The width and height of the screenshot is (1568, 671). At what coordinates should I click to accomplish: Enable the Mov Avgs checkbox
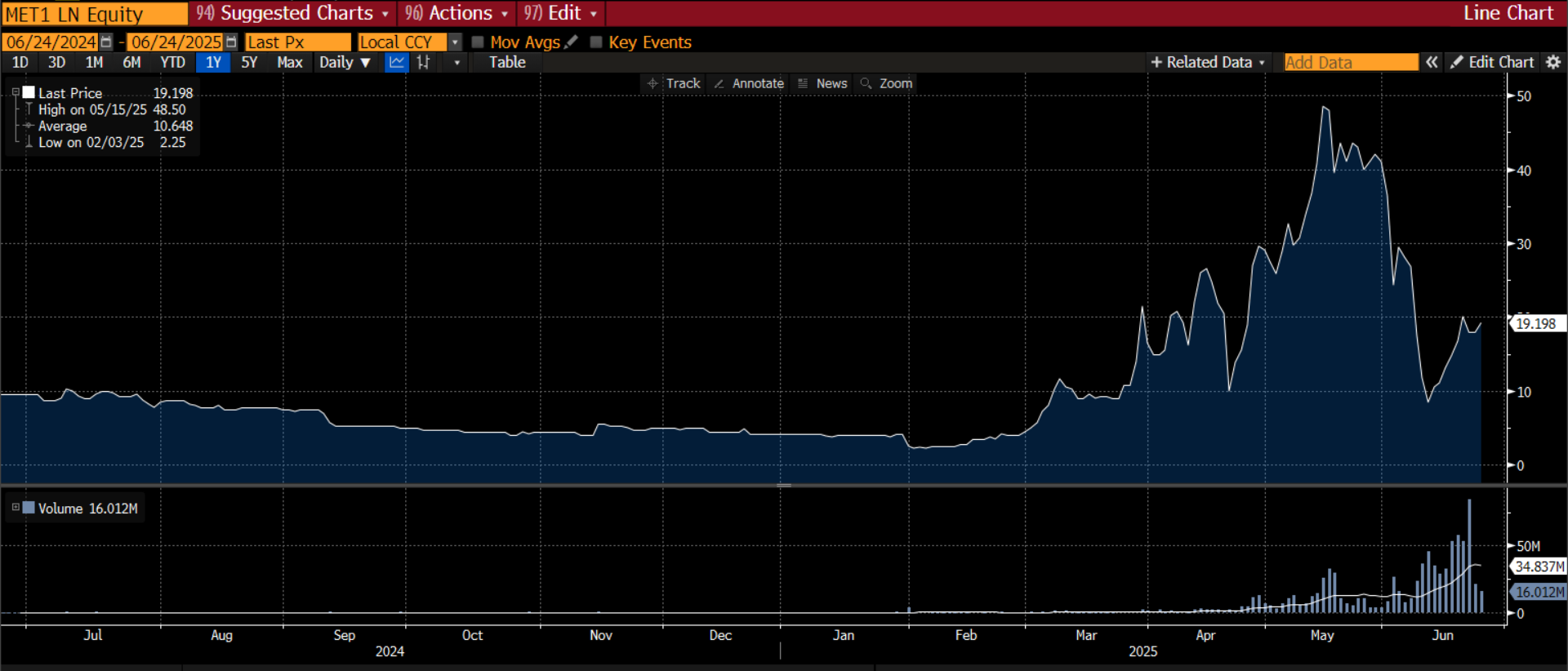coord(479,42)
